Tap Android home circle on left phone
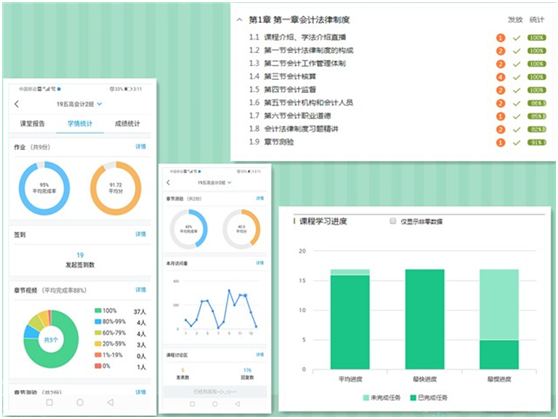Viewport: 558px width, 419px height. pos(80,402)
